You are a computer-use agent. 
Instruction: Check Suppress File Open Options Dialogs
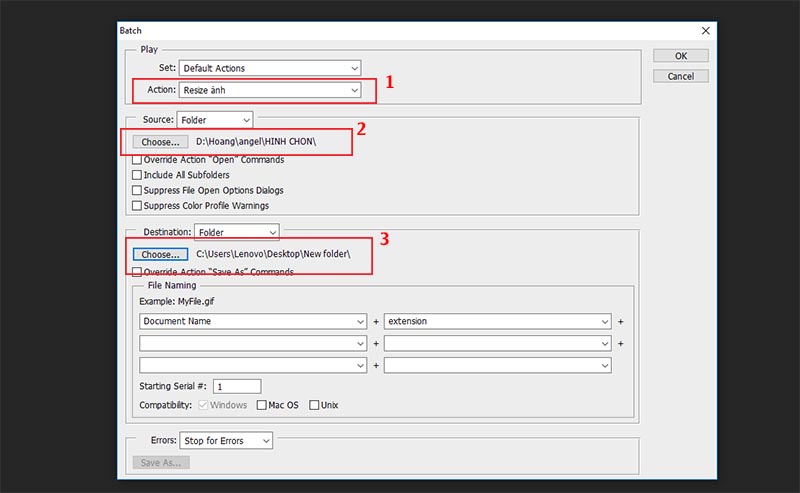point(137,190)
